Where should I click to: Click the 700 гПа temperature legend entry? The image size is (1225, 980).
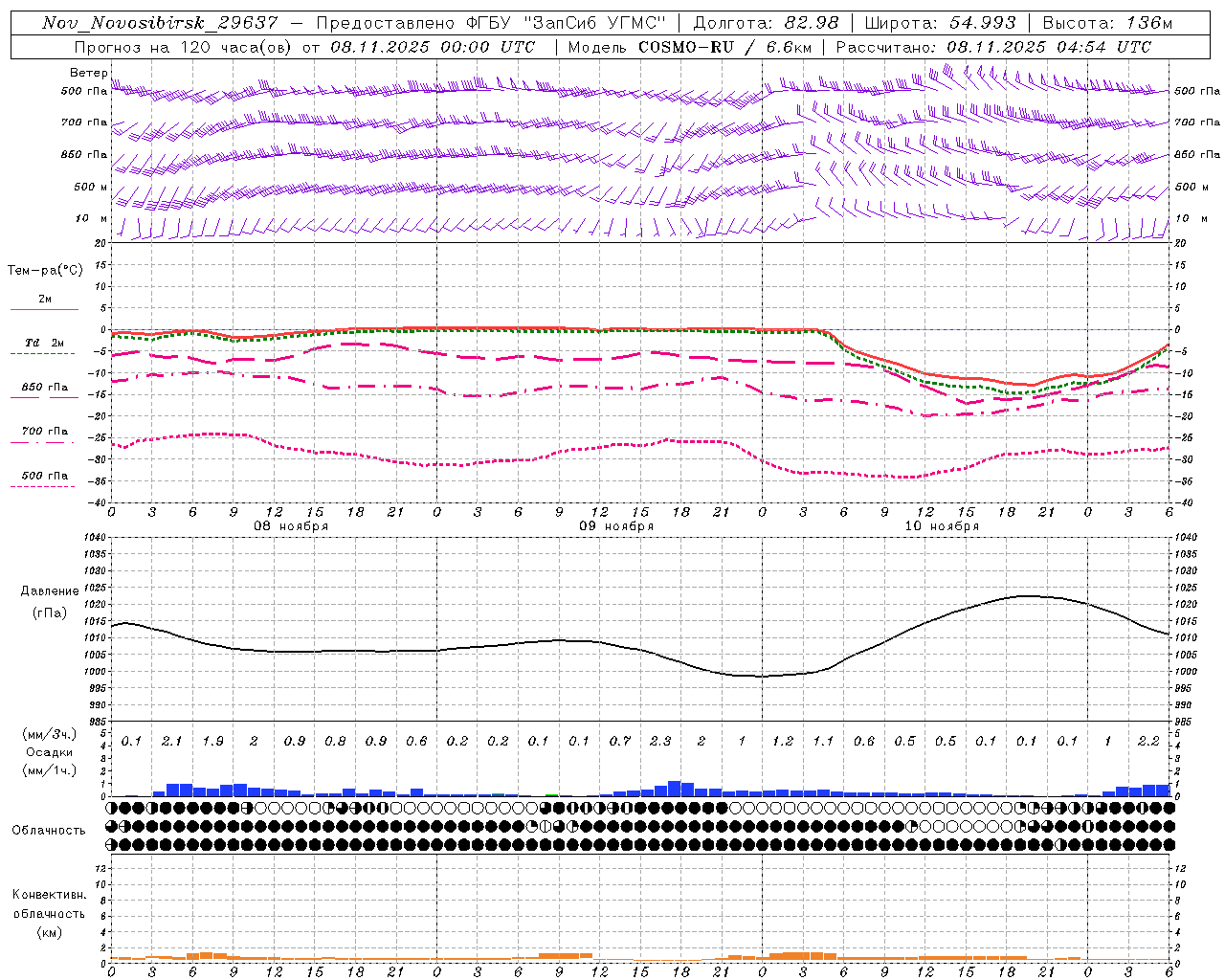[45, 432]
